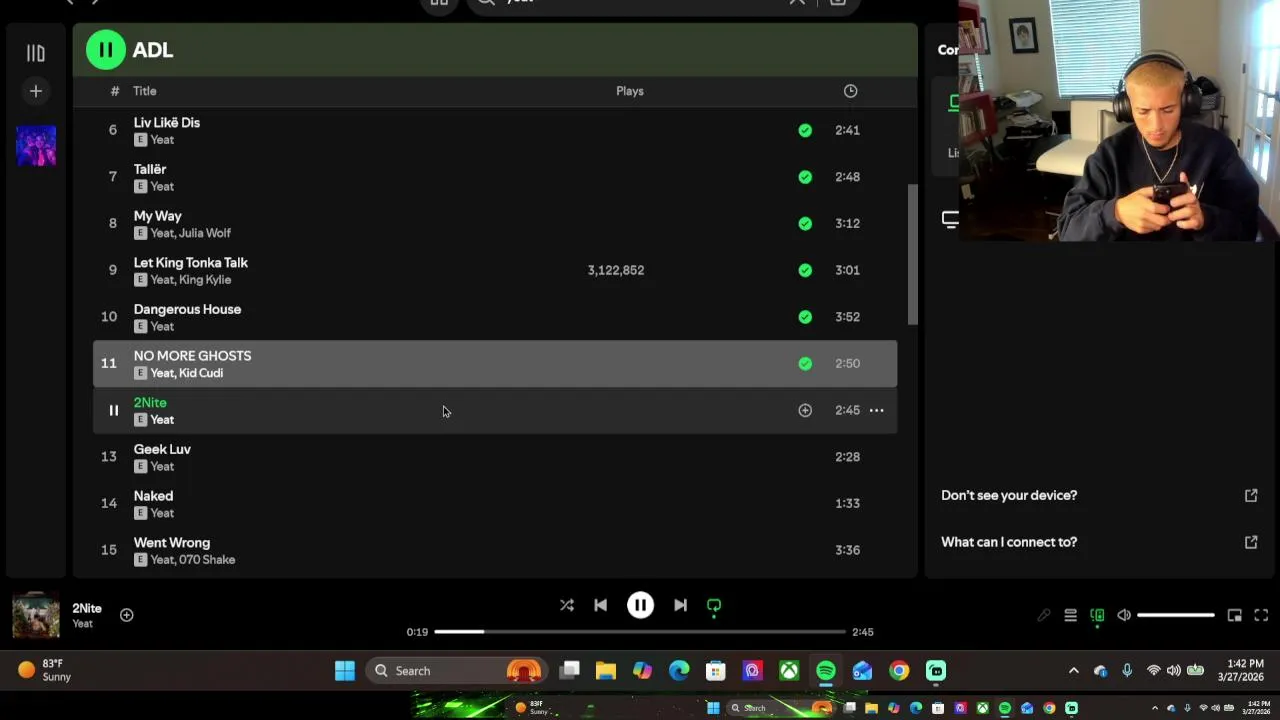Open the Windows Start menu

coord(345,671)
